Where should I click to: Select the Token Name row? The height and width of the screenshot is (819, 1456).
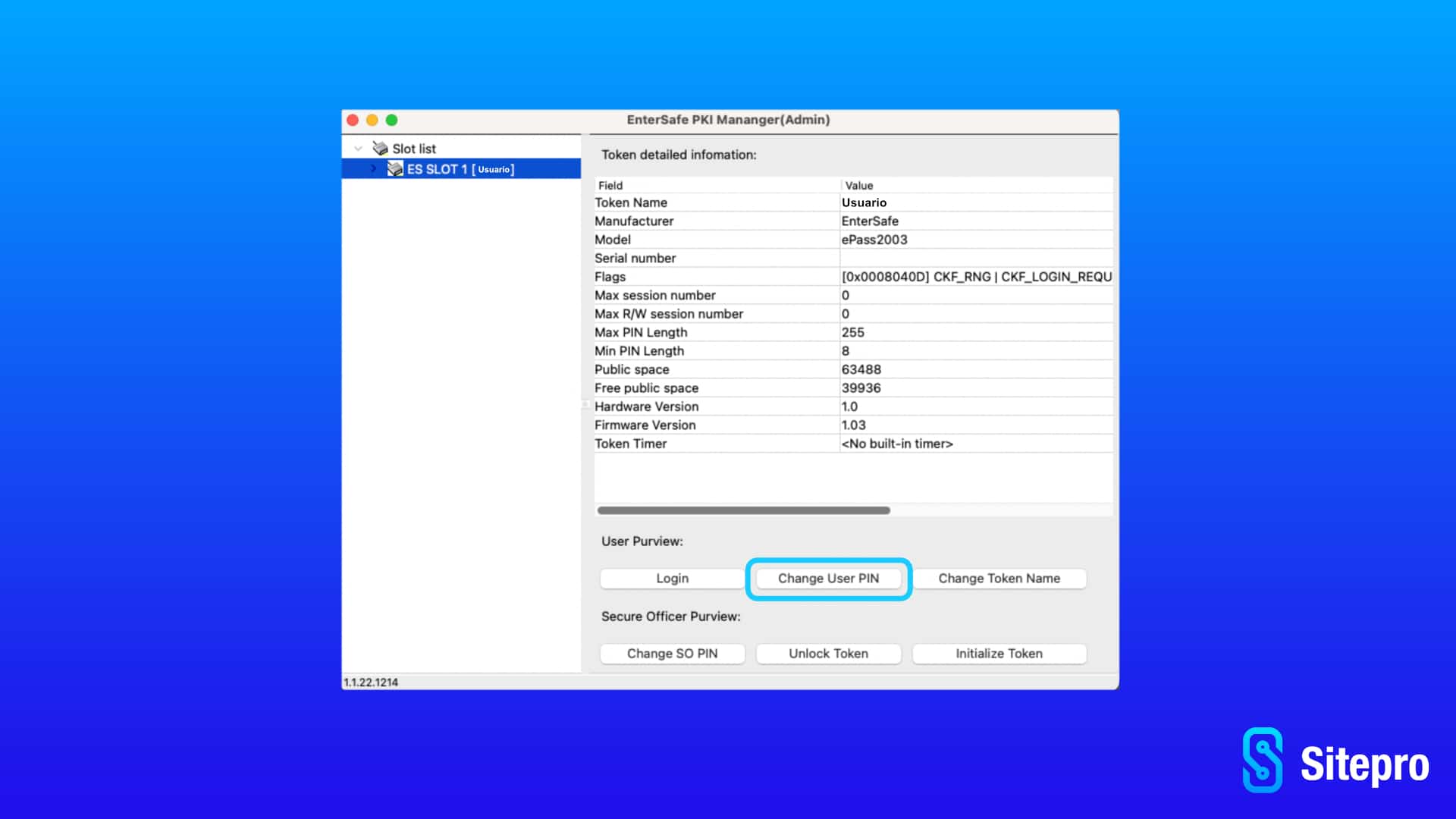tap(853, 202)
